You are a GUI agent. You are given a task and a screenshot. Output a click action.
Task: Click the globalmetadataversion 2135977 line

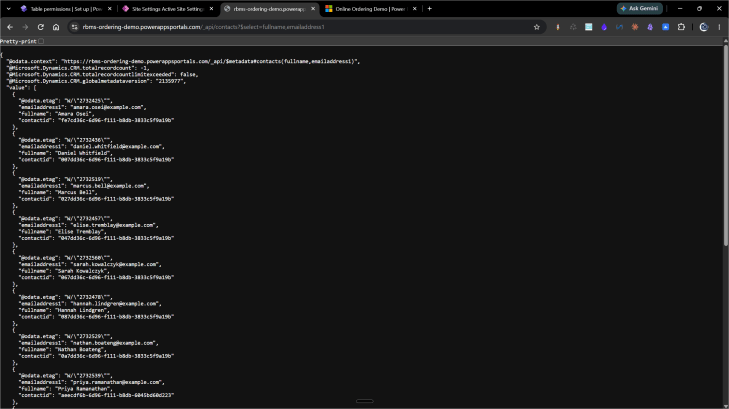pyautogui.click(x=96, y=81)
